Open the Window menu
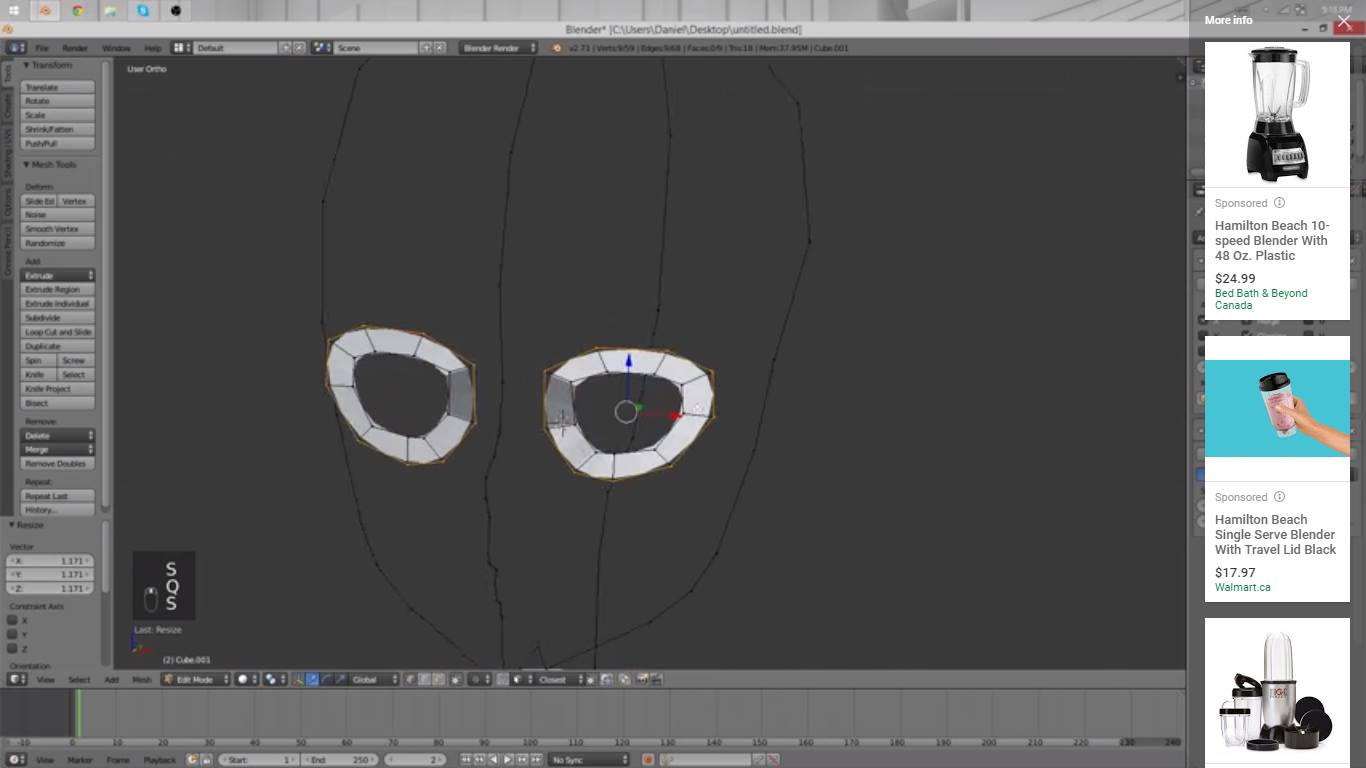1366x768 pixels. coord(116,48)
